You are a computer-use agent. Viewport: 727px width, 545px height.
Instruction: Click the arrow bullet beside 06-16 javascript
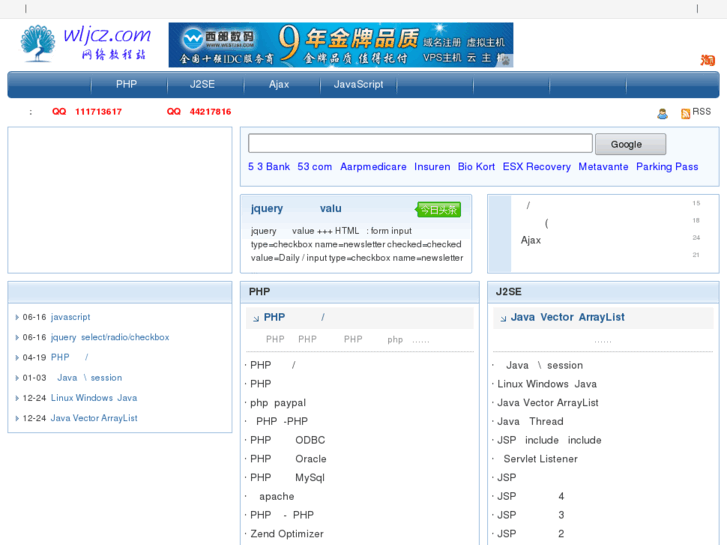[17, 317]
